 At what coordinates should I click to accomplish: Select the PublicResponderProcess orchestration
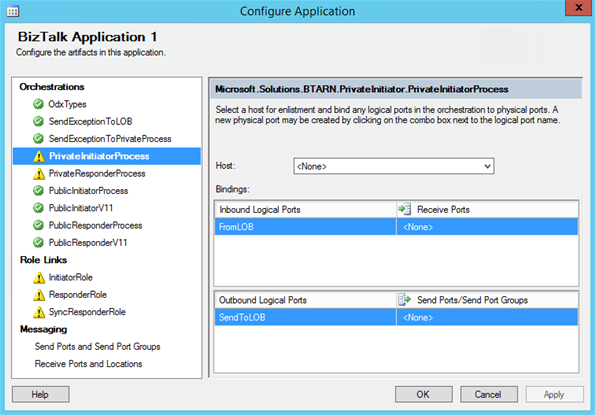click(x=96, y=225)
